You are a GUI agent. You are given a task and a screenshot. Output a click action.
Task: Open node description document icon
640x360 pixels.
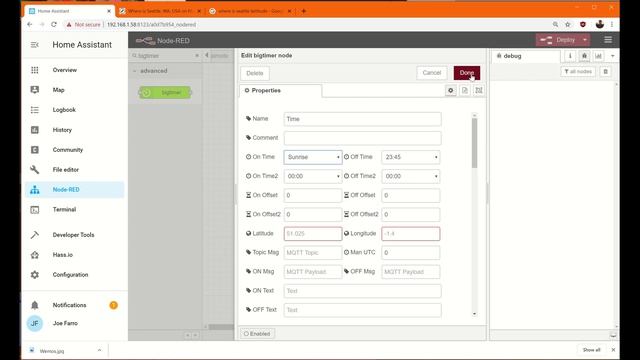click(x=465, y=91)
